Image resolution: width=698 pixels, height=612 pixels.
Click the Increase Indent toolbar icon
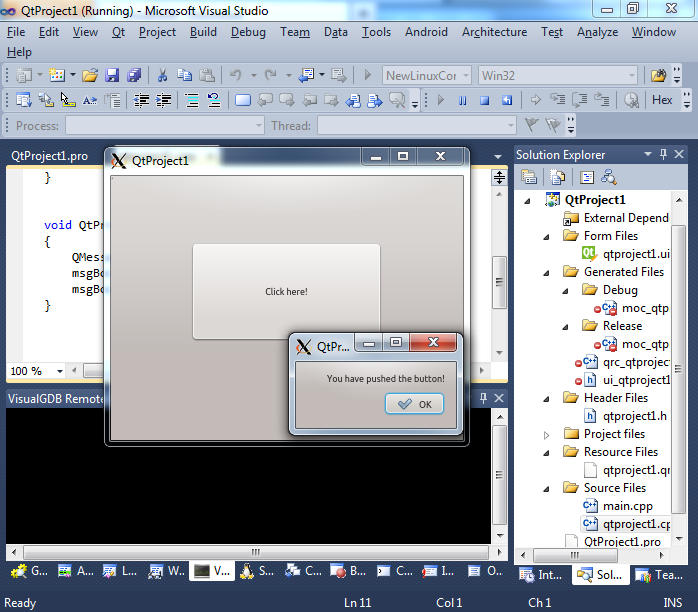point(163,100)
